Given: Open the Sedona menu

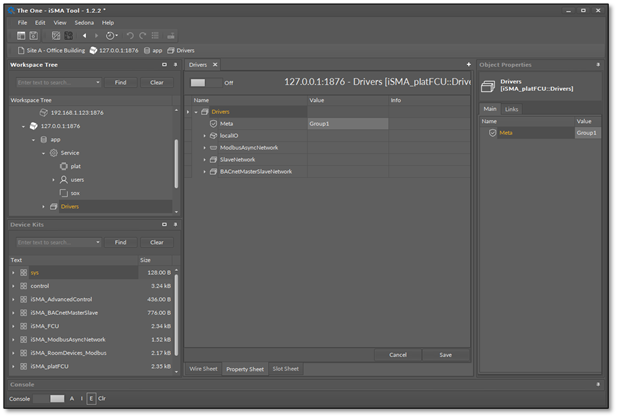Looking at the screenshot, I should click(84, 22).
